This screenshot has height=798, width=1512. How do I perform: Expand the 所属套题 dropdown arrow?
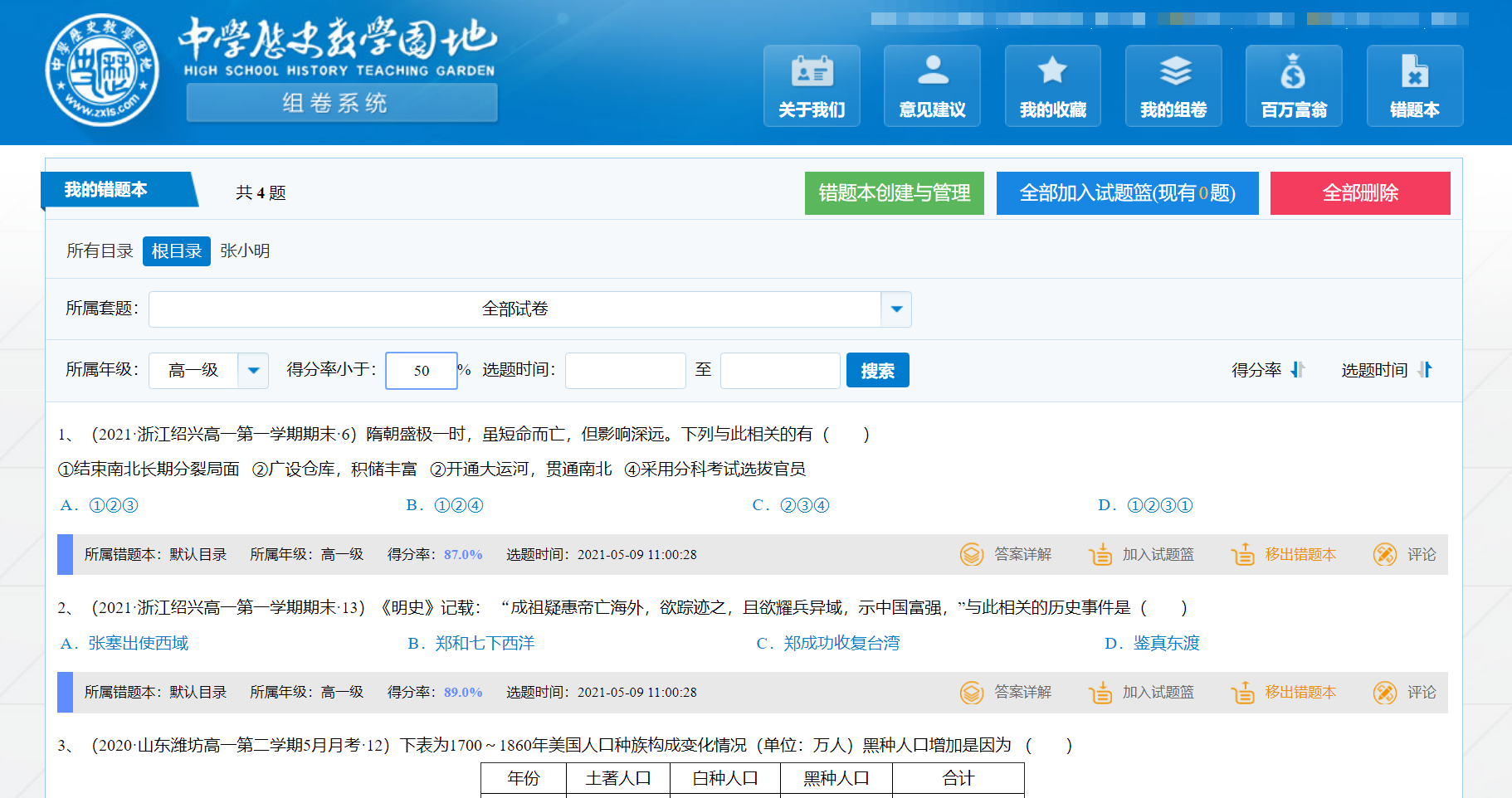coord(896,309)
